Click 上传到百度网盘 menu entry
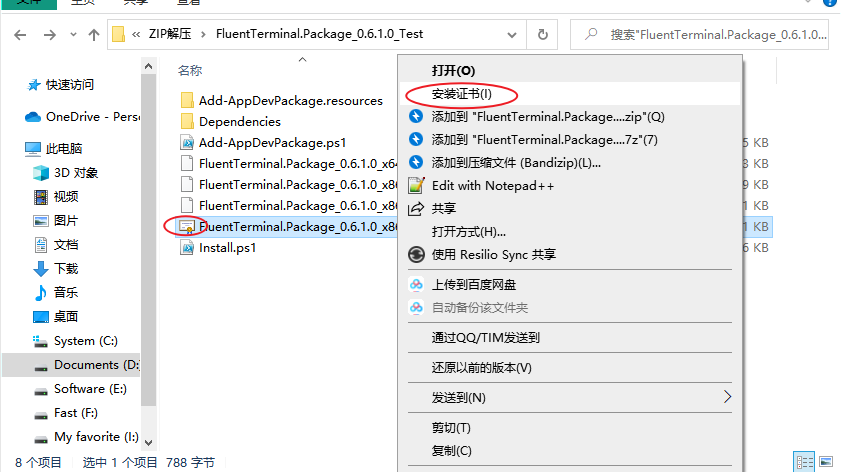Screen dimensions: 841x472 [474, 285]
